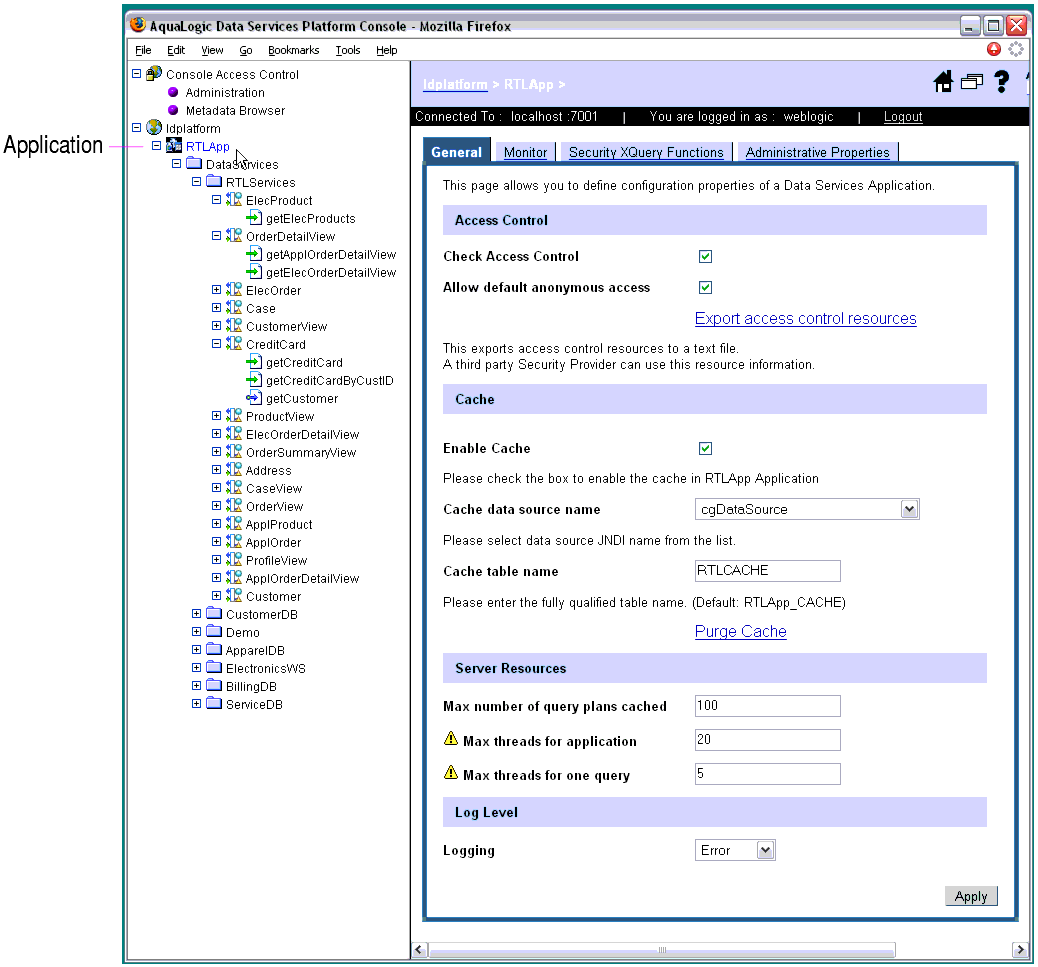Click the CreditCard data service icon

(x=234, y=344)
